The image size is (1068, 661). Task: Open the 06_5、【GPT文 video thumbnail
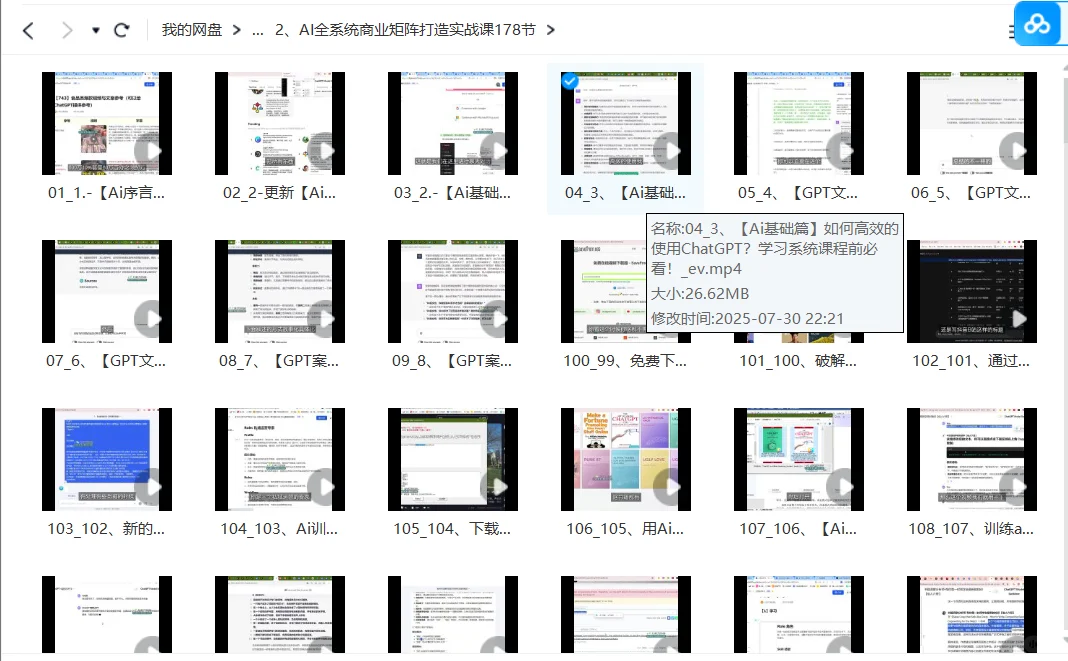[x=972, y=123]
